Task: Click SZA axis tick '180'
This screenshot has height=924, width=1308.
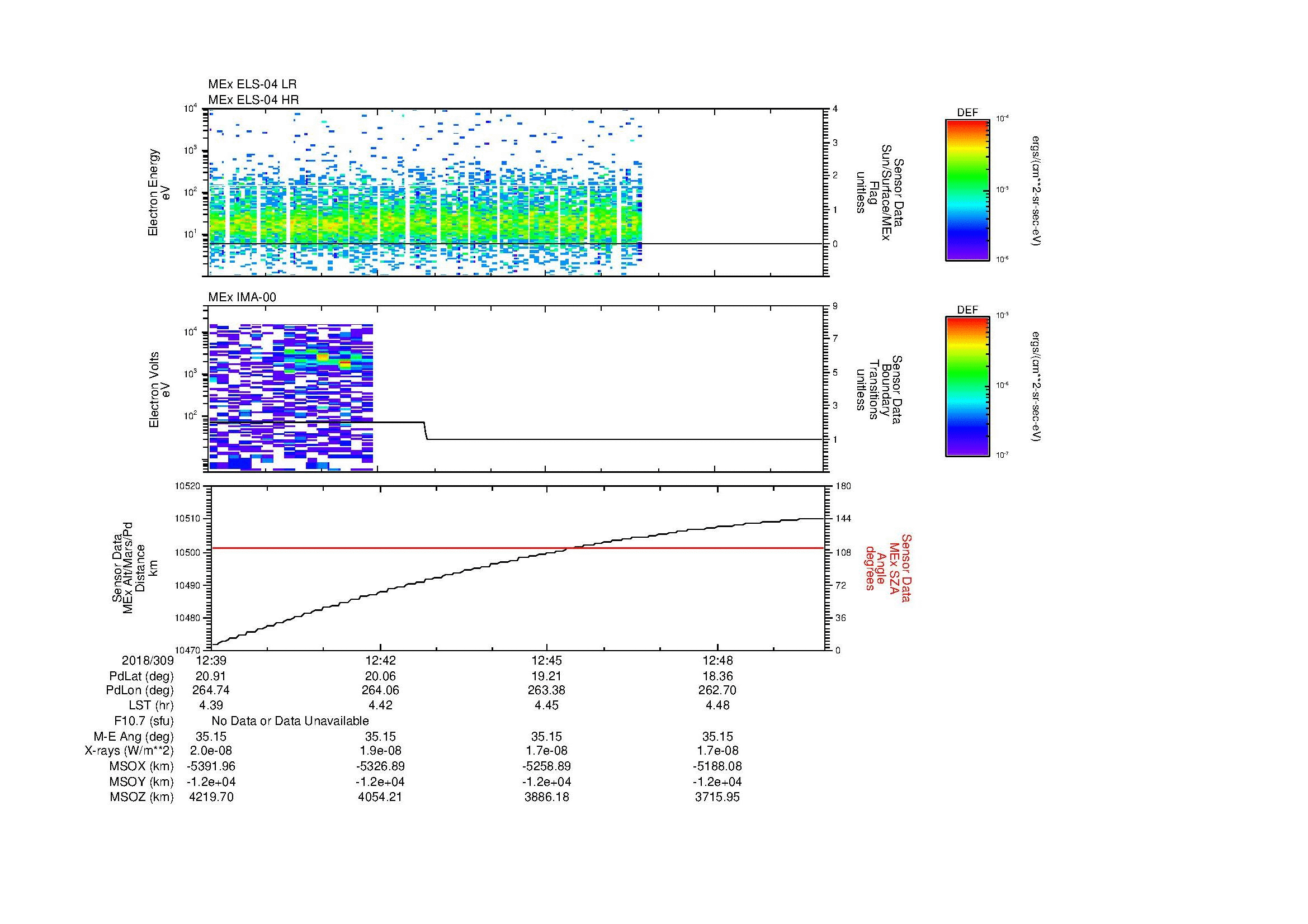Action: (843, 486)
